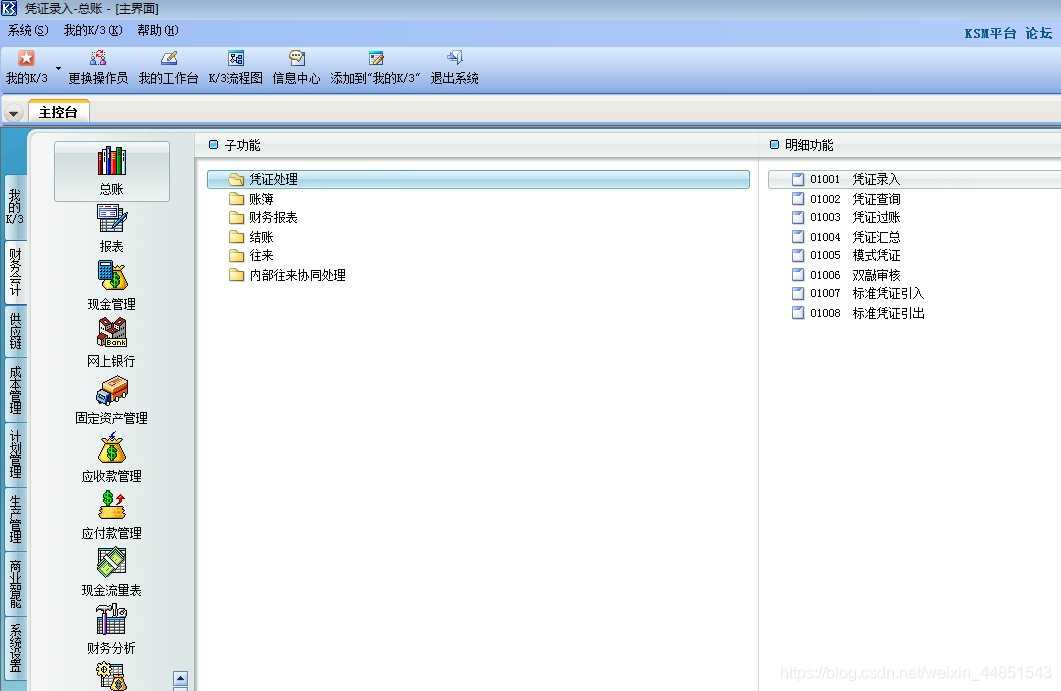Open the round dropdown button left of 主控台 tab
Screen dimensions: 1061x691
coord(14,113)
